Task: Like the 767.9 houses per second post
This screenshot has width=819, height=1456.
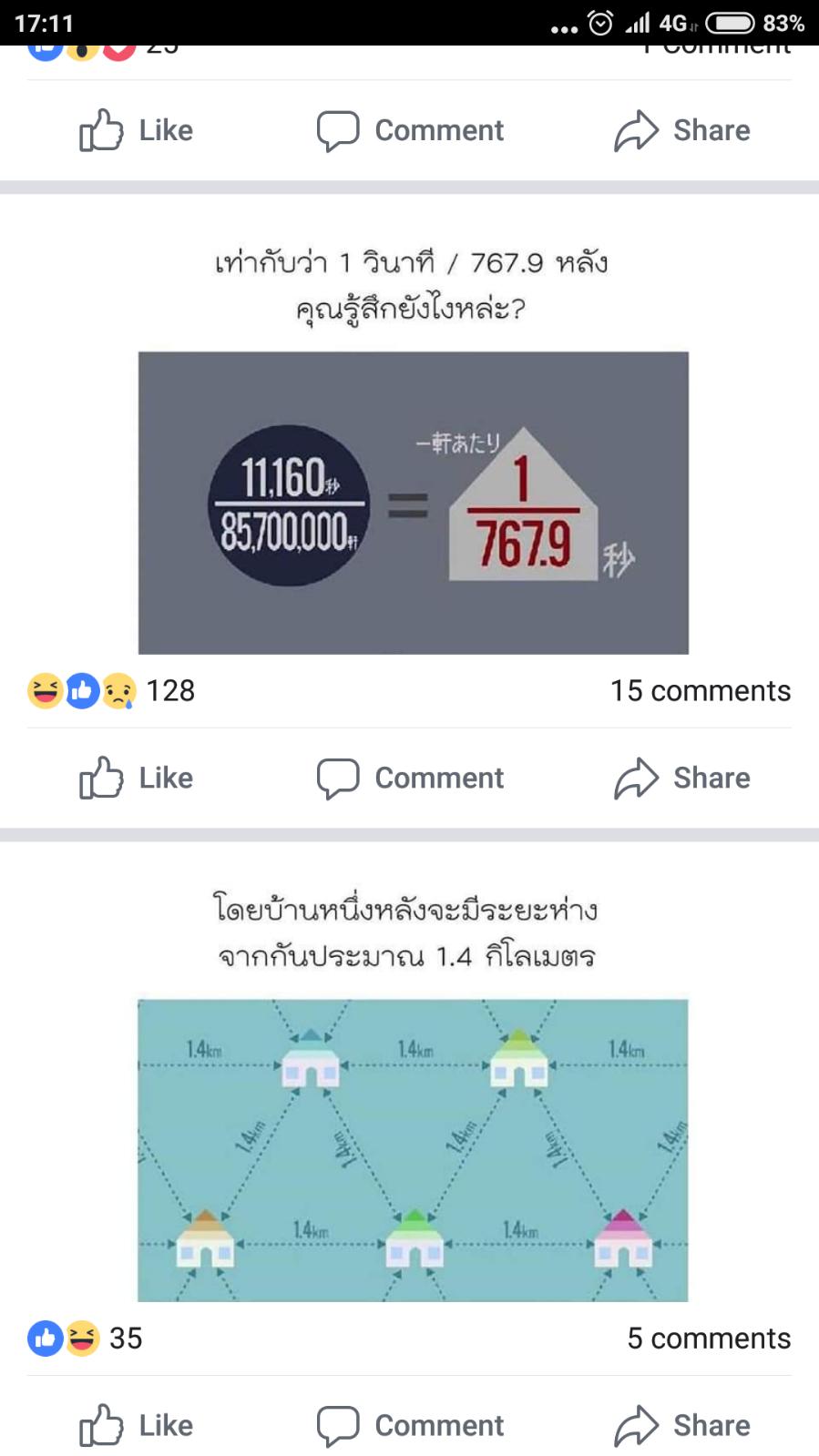Action: pyautogui.click(x=137, y=778)
